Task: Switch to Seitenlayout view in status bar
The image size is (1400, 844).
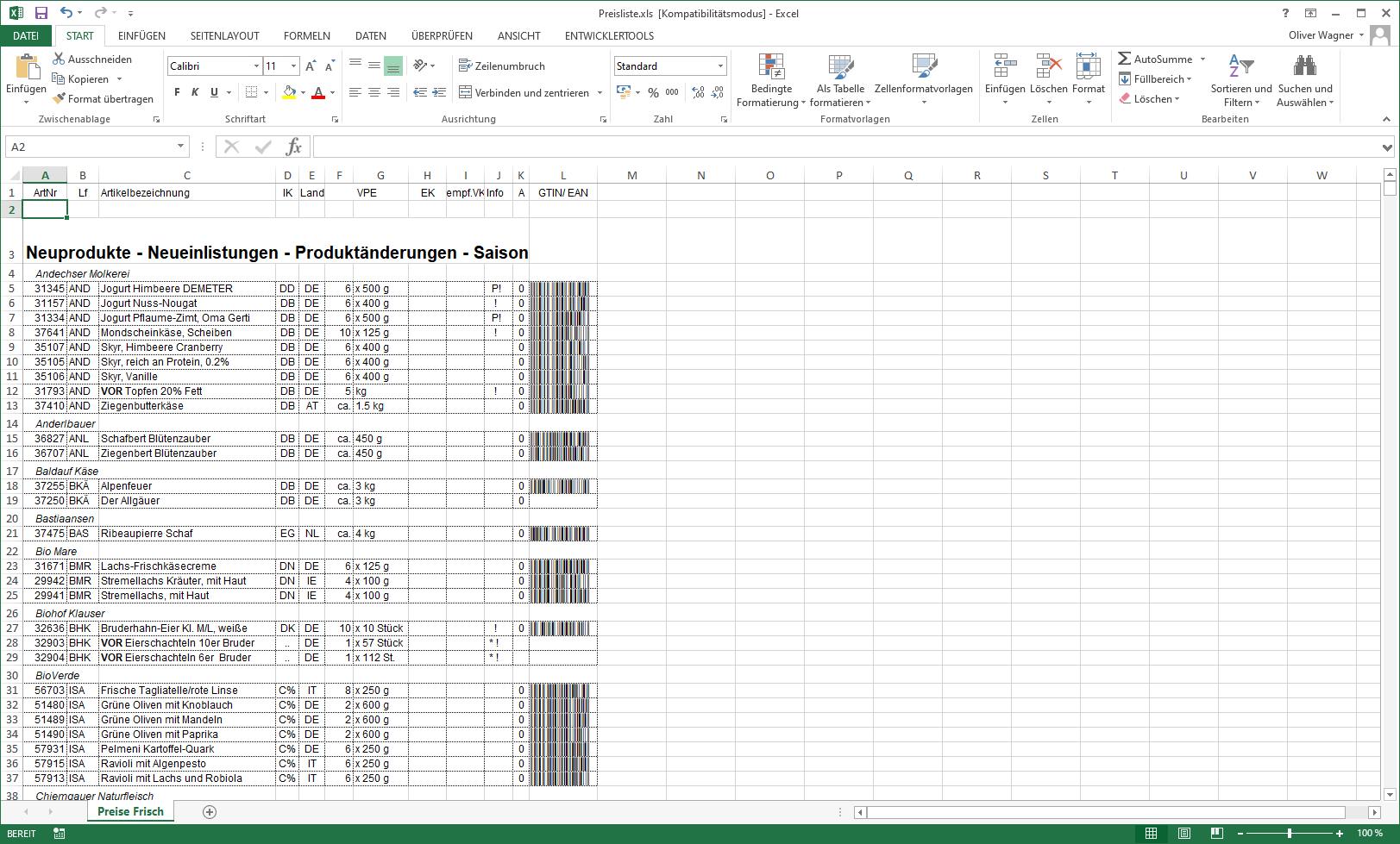Action: (x=1184, y=833)
